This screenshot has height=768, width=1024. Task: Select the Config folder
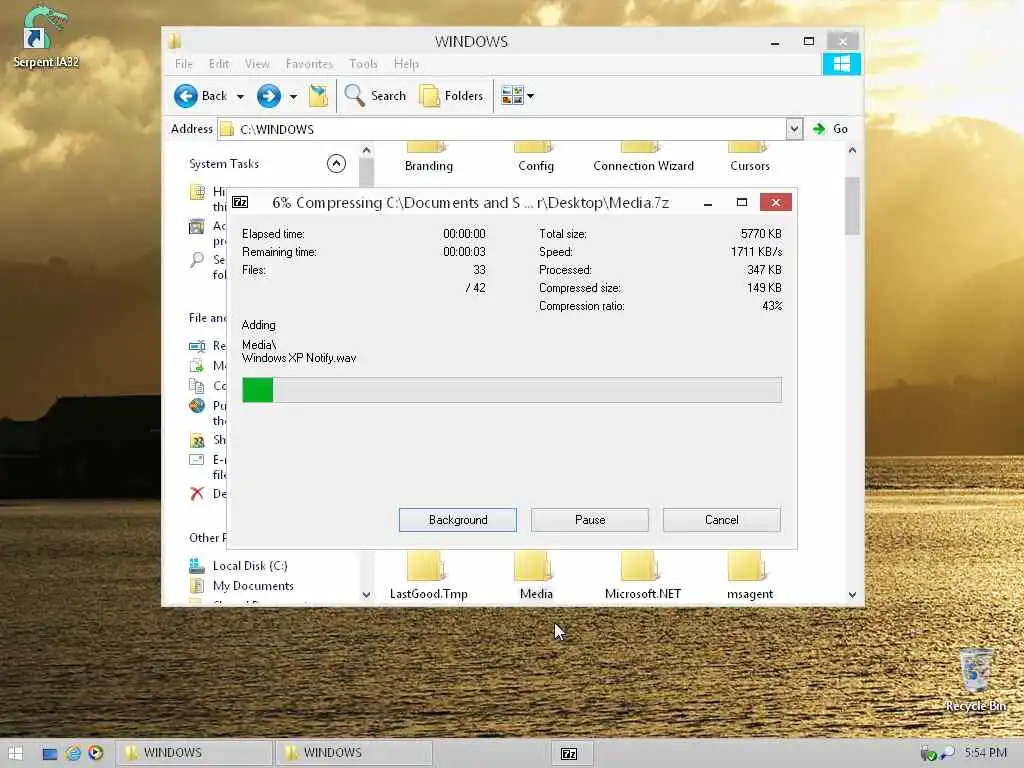point(536,157)
